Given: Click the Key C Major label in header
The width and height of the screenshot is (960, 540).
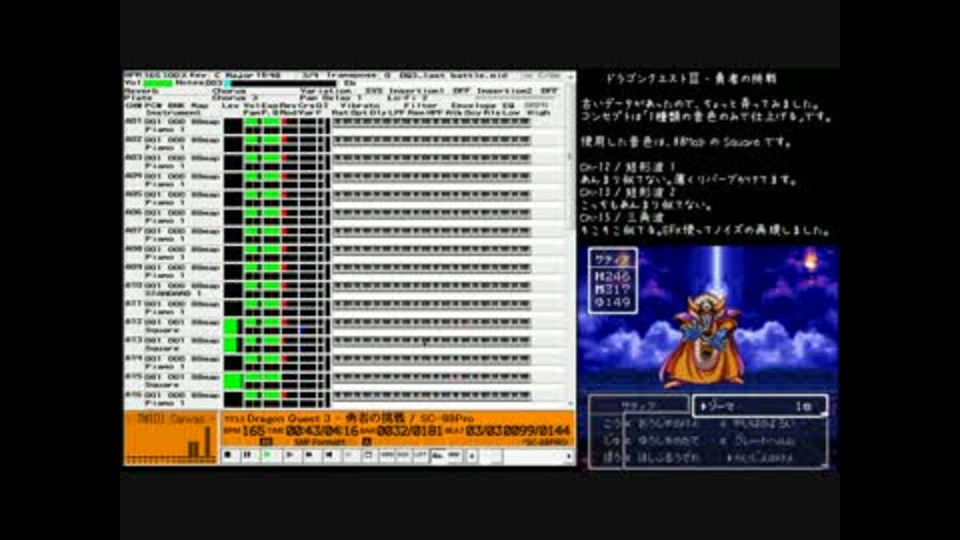Looking at the screenshot, I should pyautogui.click(x=223, y=75).
